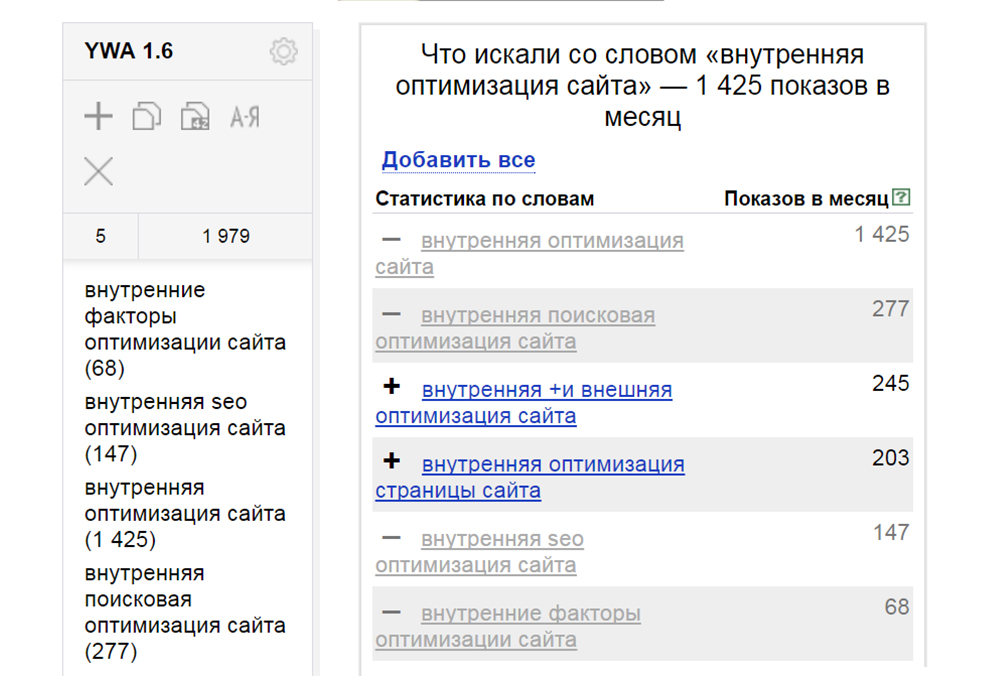Remove внутренняя поисковая оптимизация сайта with minus

[392, 314]
